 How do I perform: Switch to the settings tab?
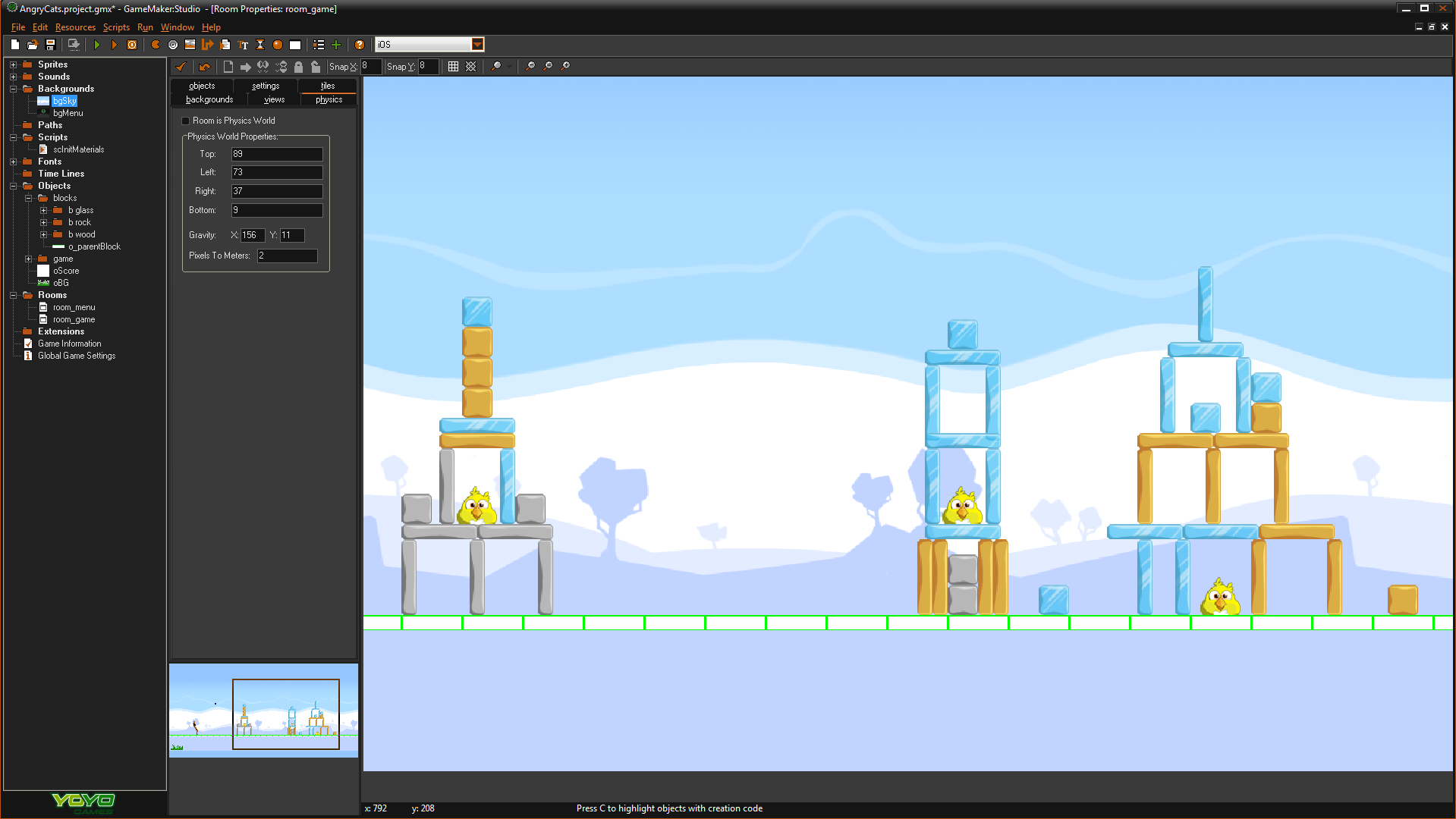(266, 86)
